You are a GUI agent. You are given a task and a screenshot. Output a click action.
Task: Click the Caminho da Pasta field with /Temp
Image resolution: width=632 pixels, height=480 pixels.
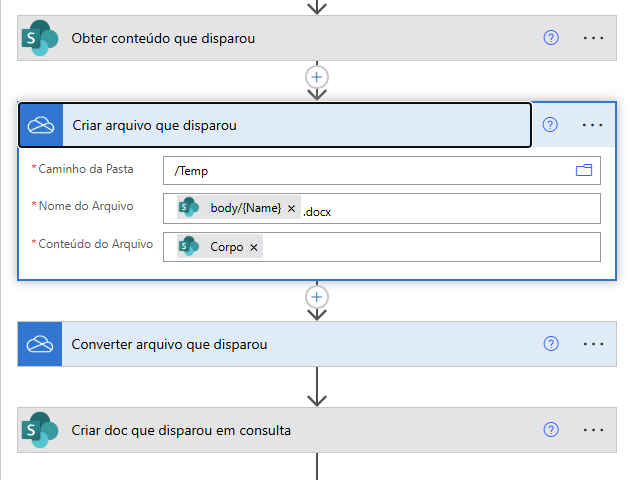tap(382, 170)
